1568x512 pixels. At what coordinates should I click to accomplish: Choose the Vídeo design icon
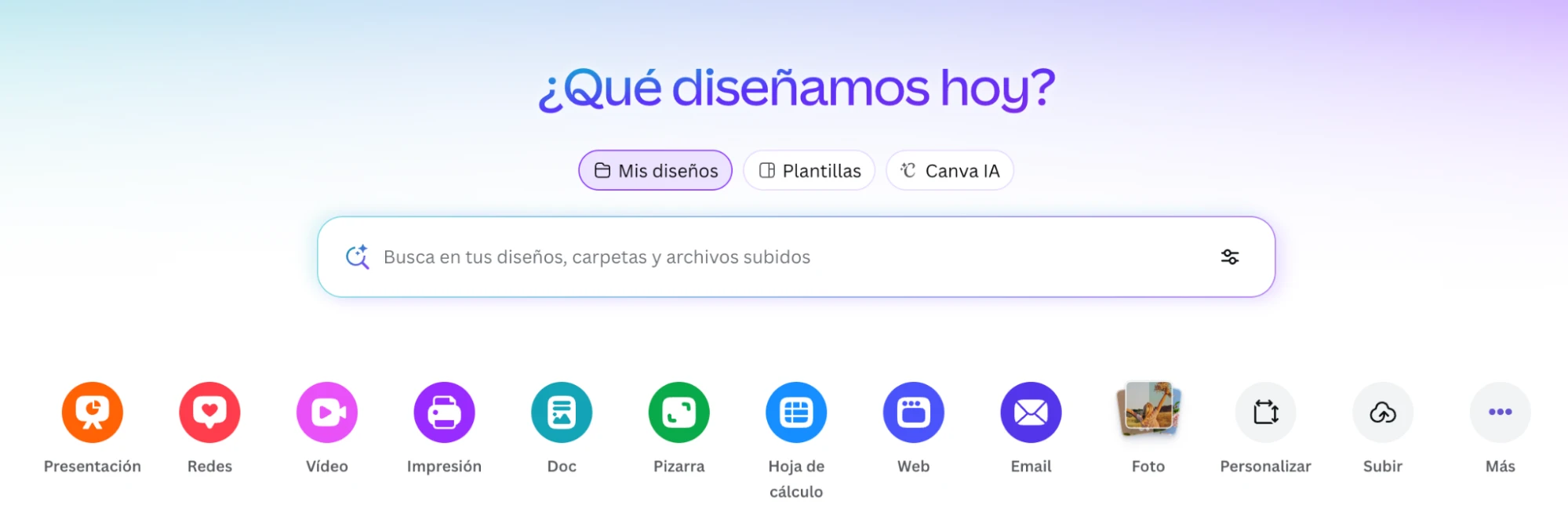[x=327, y=412]
